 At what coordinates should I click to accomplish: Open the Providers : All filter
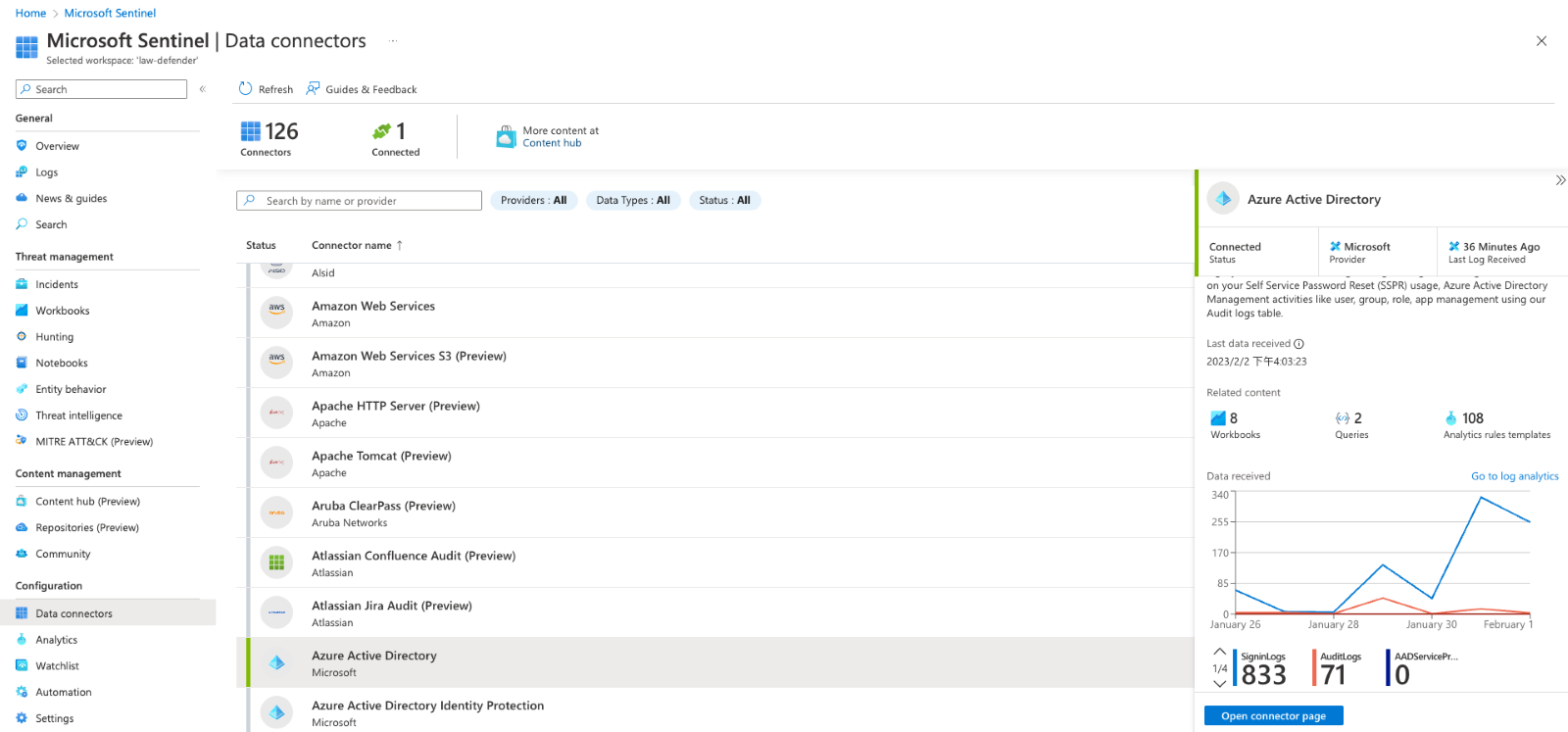(x=533, y=200)
